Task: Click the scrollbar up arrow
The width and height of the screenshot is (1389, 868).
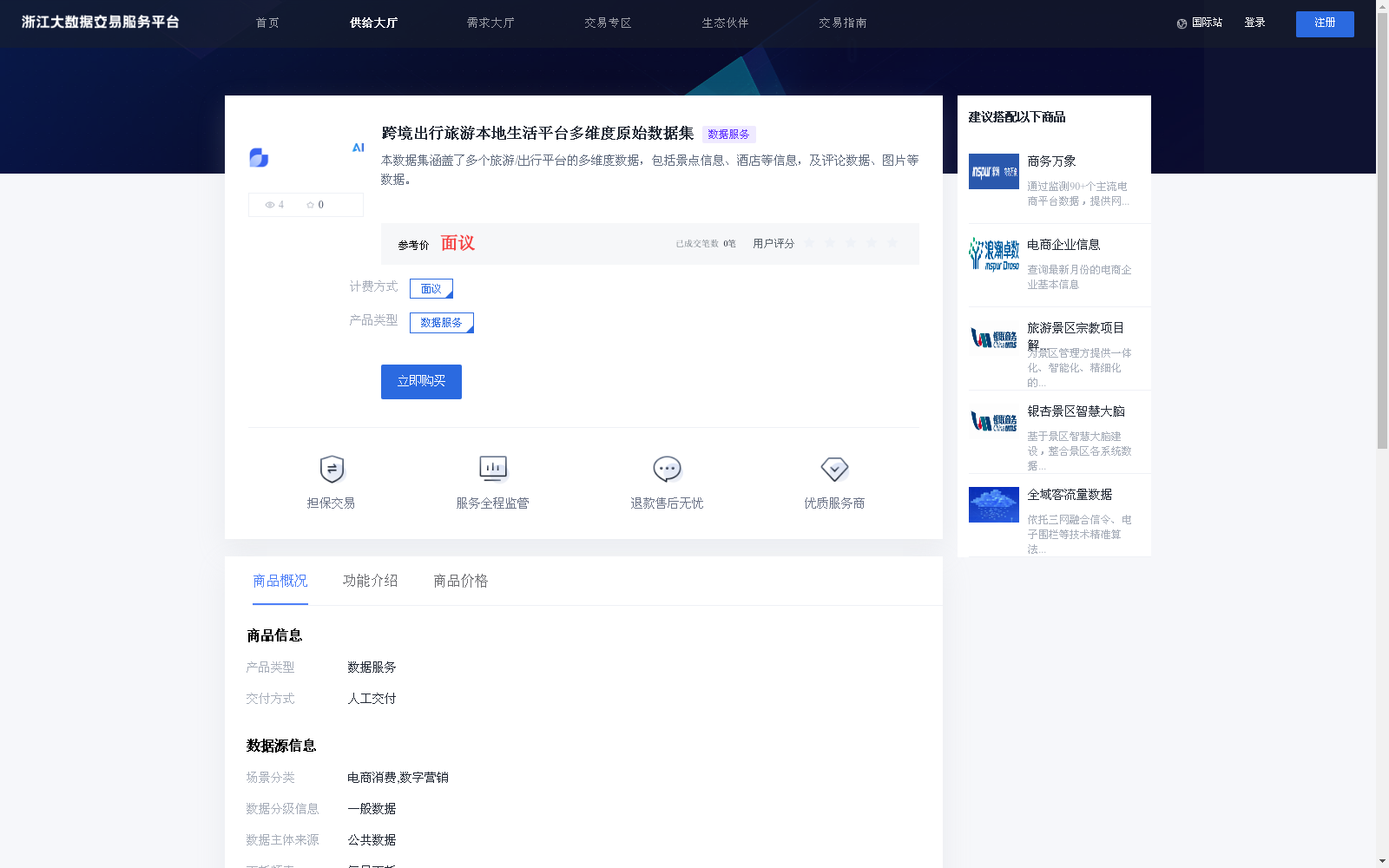Action: [x=1382, y=4]
